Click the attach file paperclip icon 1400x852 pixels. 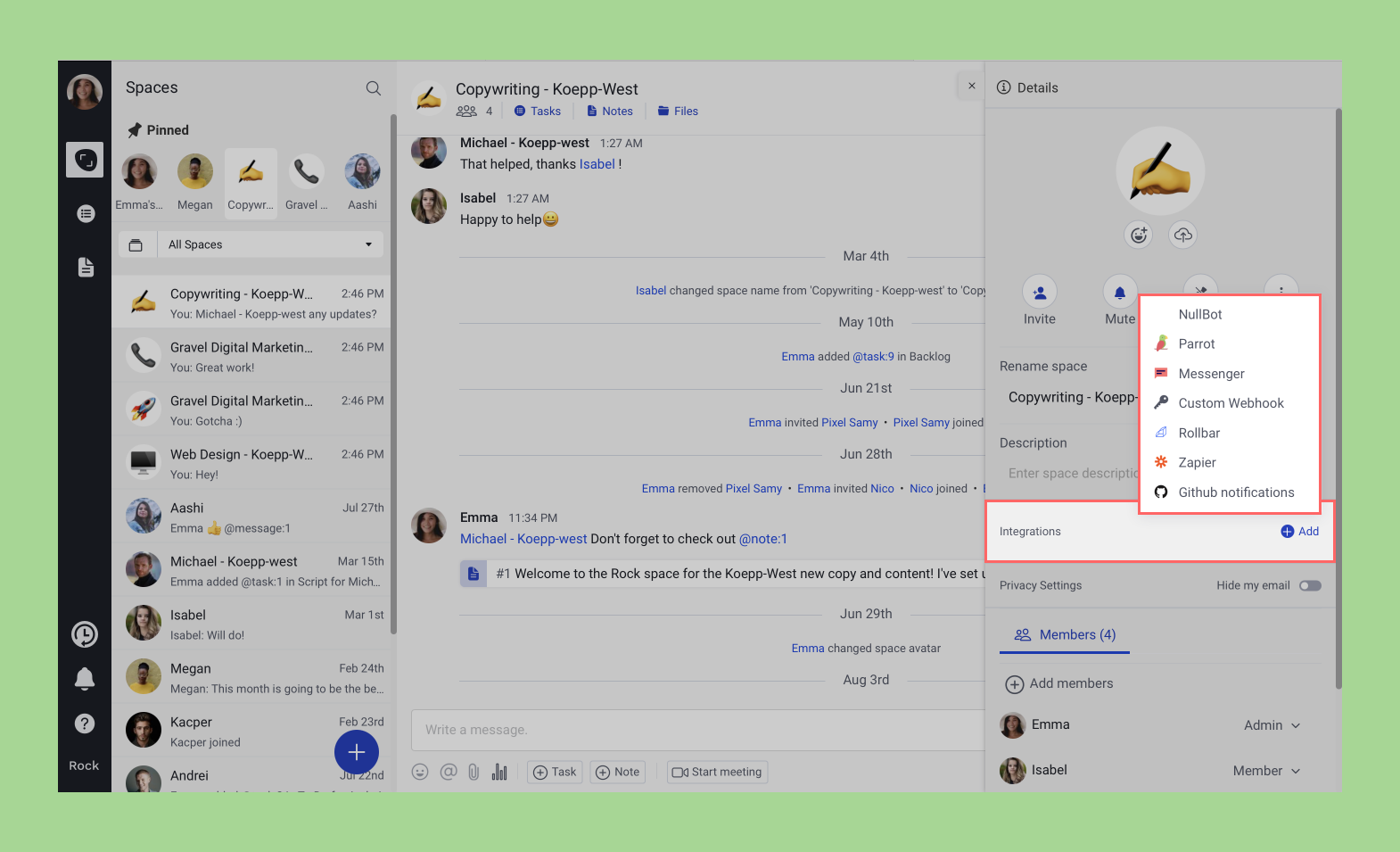point(474,773)
